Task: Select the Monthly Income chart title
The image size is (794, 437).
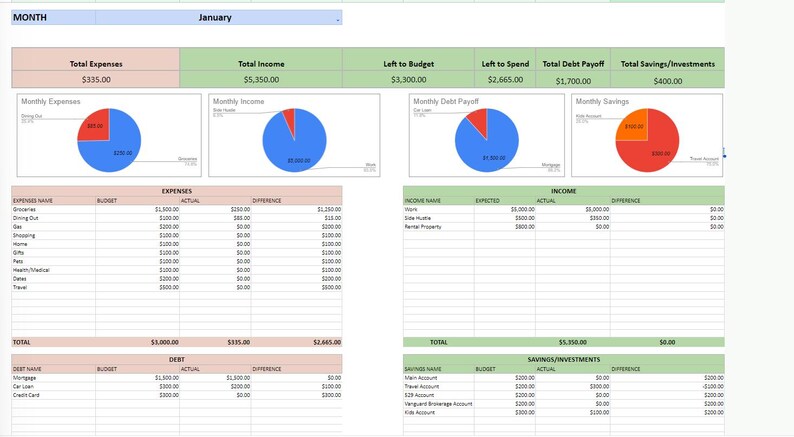Action: 238,101
